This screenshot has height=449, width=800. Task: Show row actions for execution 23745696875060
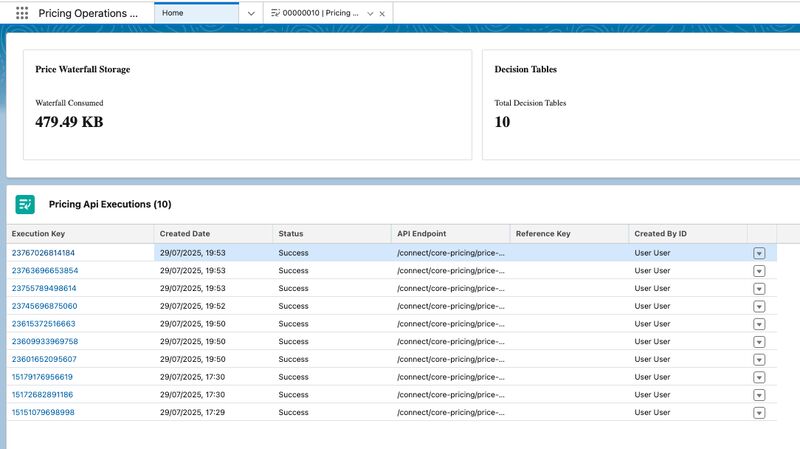[759, 307]
